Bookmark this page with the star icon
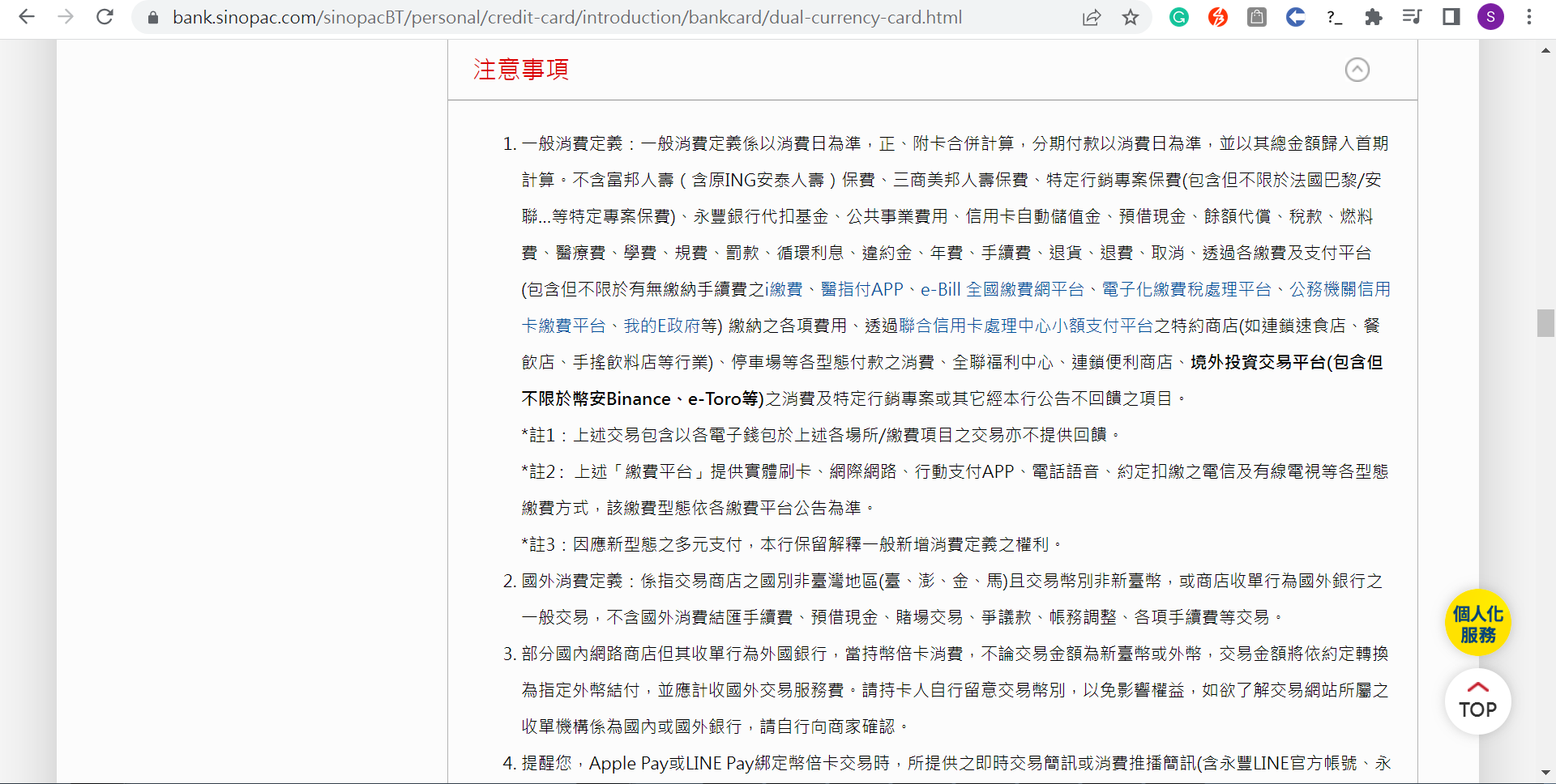The image size is (1556, 784). [x=1131, y=17]
